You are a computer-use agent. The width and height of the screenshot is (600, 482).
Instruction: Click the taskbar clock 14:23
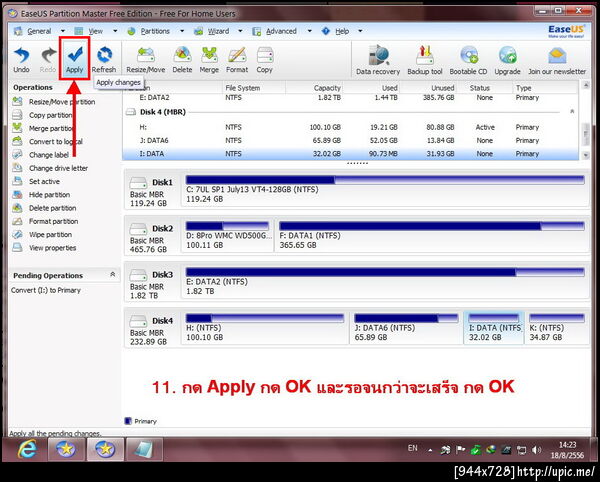(x=567, y=445)
